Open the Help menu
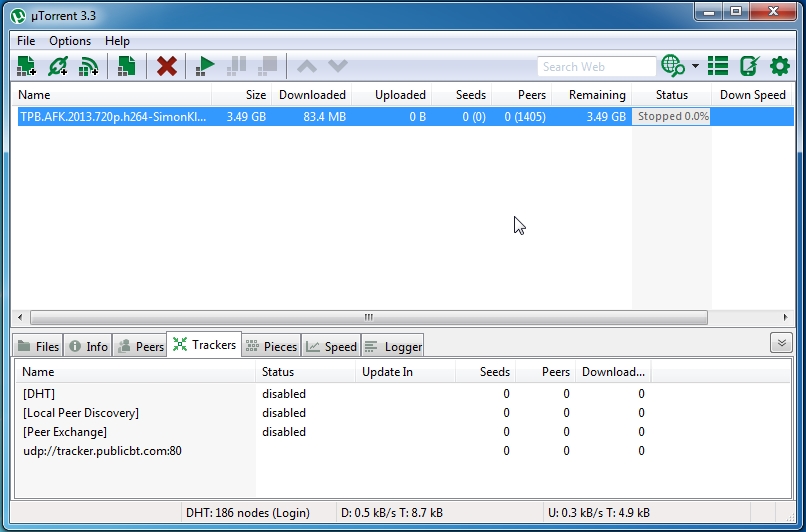Viewport: 806px width, 532px height. [117, 41]
